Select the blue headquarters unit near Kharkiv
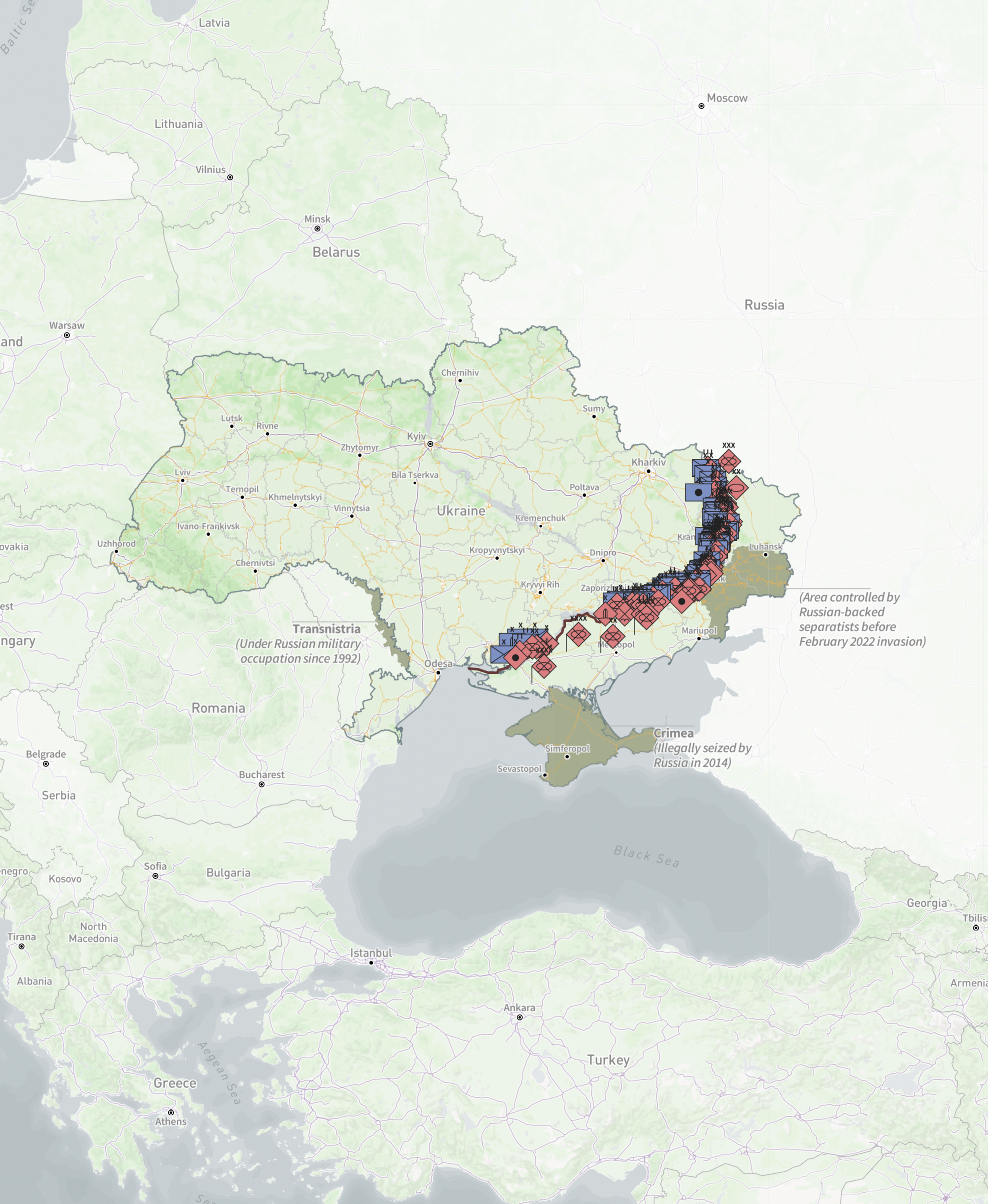 tap(698, 493)
